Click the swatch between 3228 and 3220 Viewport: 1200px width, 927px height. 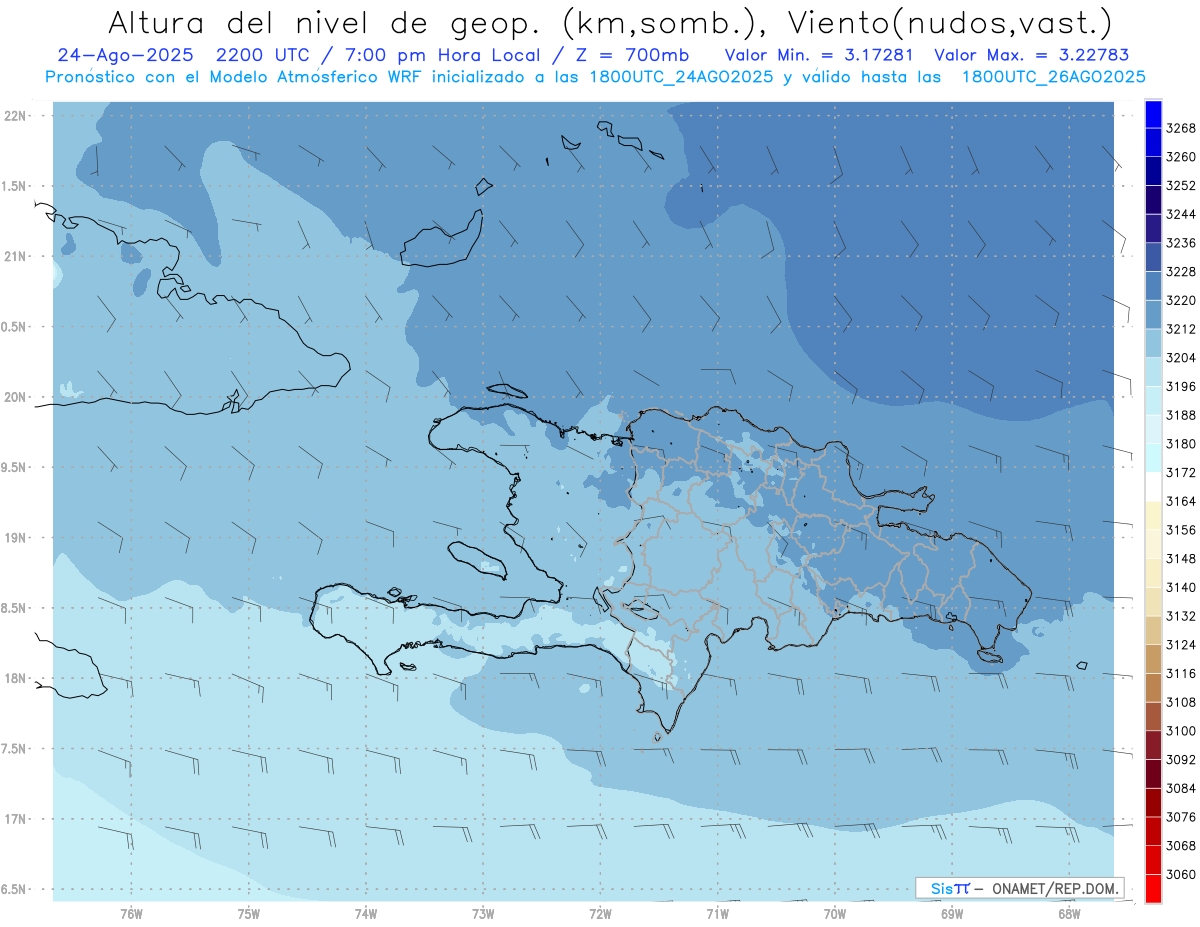(x=1153, y=286)
